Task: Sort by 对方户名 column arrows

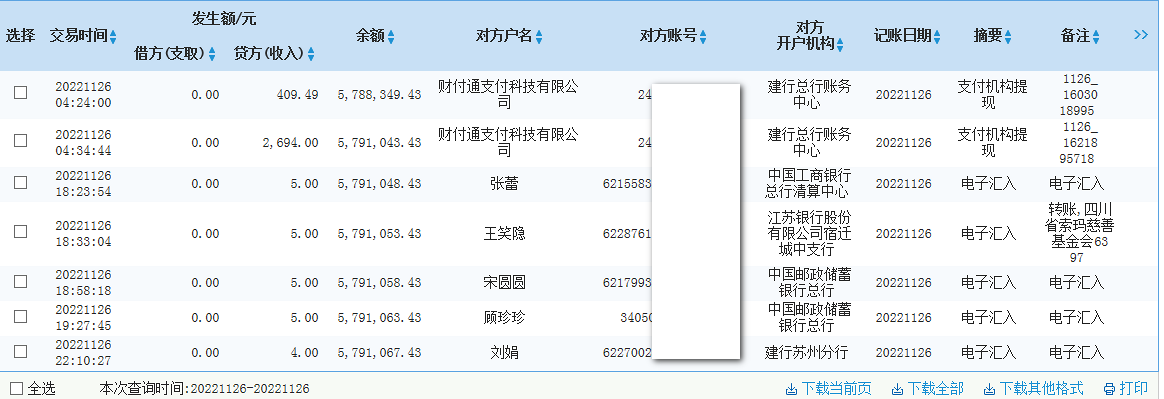Action: pyautogui.click(x=540, y=36)
